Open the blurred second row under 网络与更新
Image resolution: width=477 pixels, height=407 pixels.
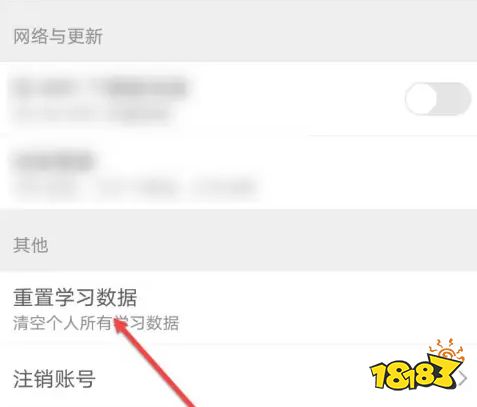click(x=238, y=173)
